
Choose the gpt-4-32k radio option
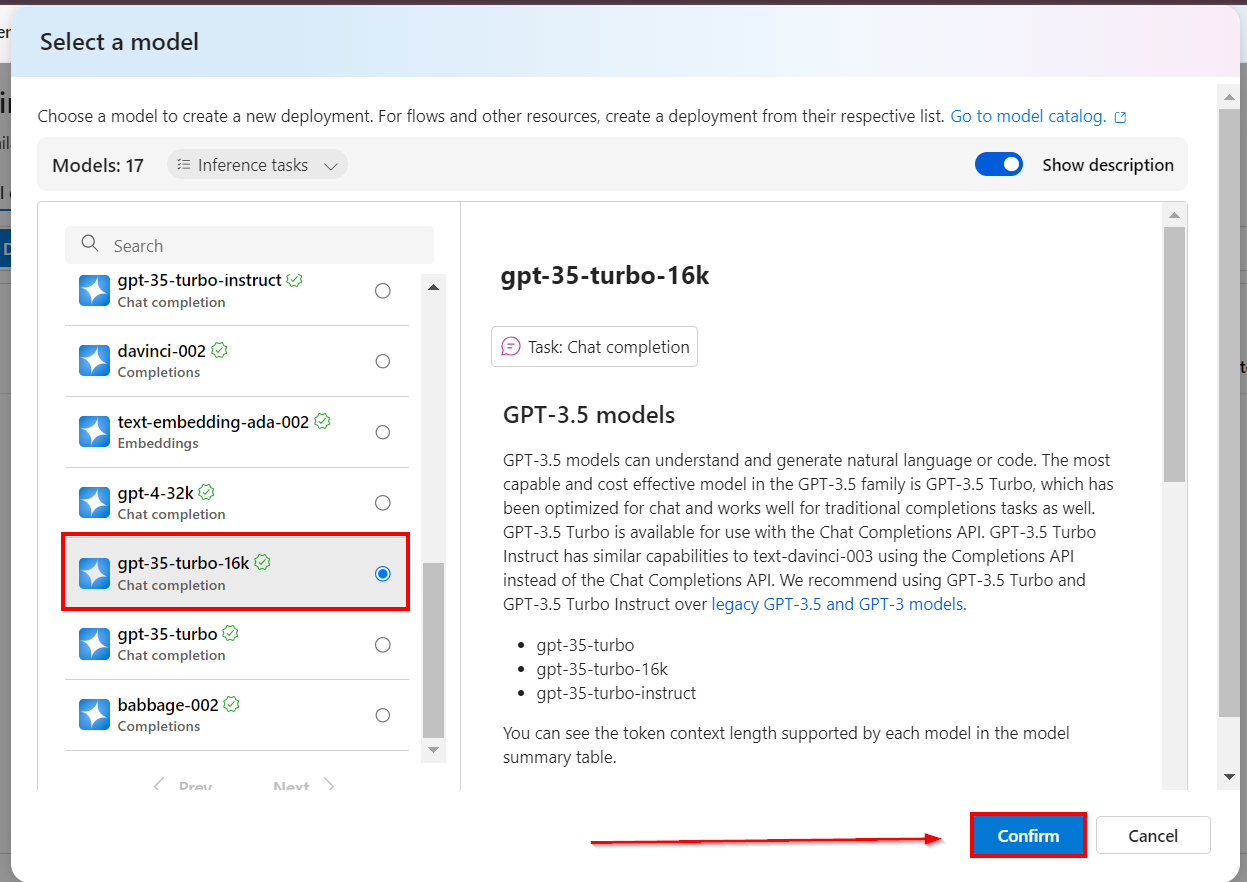tap(382, 502)
